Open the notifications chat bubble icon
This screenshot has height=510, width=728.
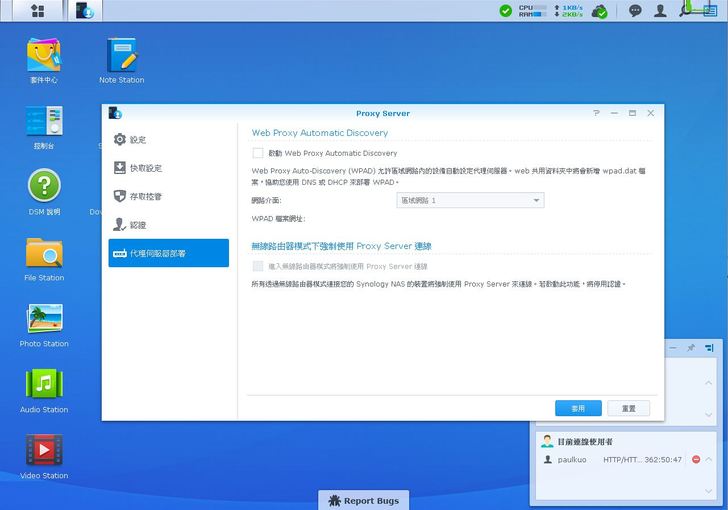tap(635, 11)
